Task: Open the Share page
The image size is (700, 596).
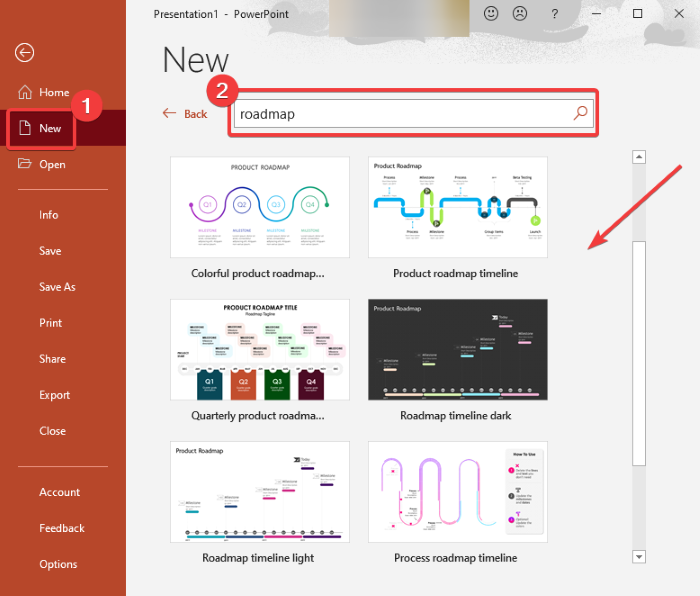Action: click(x=52, y=359)
